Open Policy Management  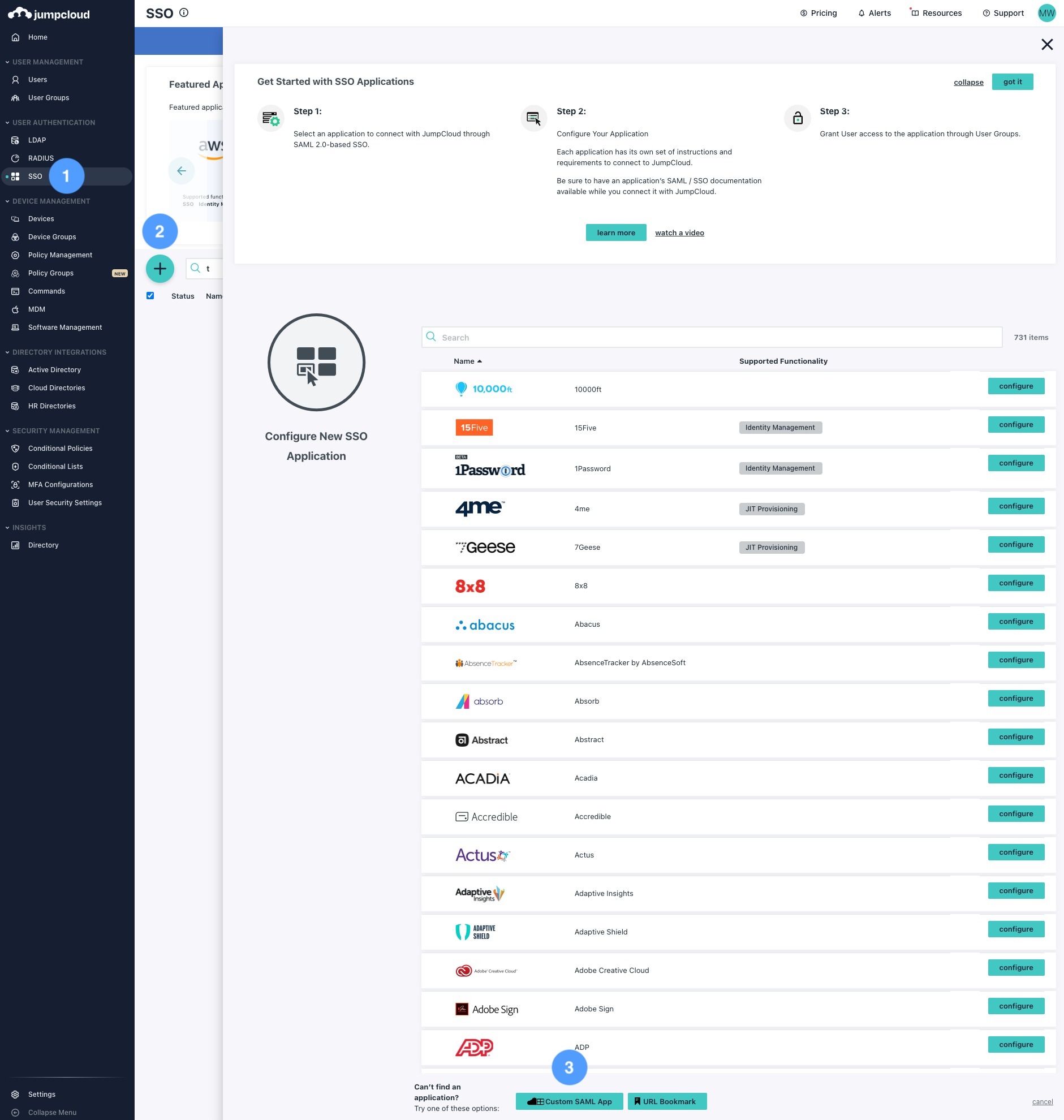[x=60, y=255]
